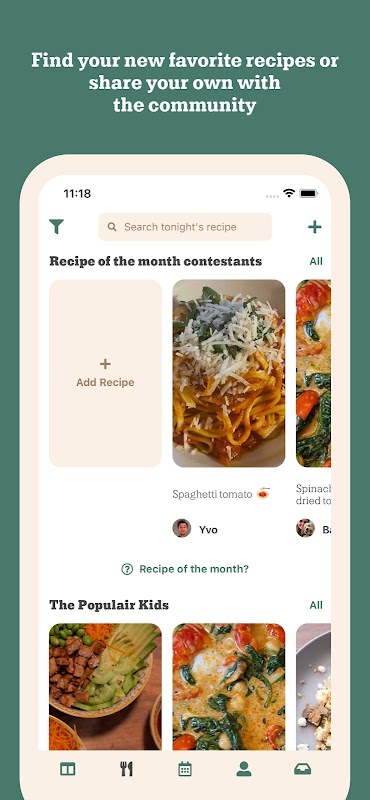370x800 pixels.
Task: Tap the Recipe of the month? link
Action: click(x=194, y=569)
